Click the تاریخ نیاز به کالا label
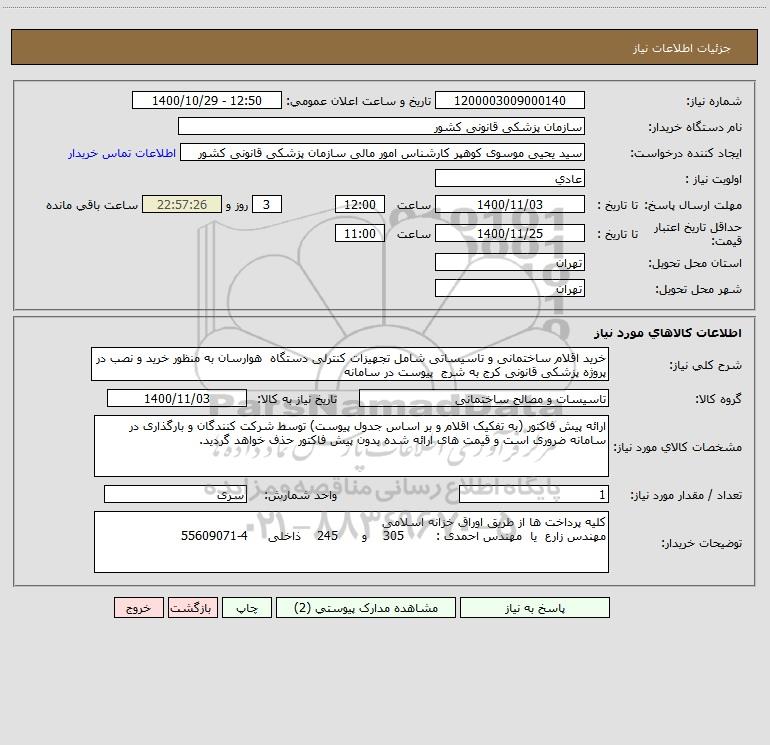Screen dimensions: 770x745 click(298, 399)
